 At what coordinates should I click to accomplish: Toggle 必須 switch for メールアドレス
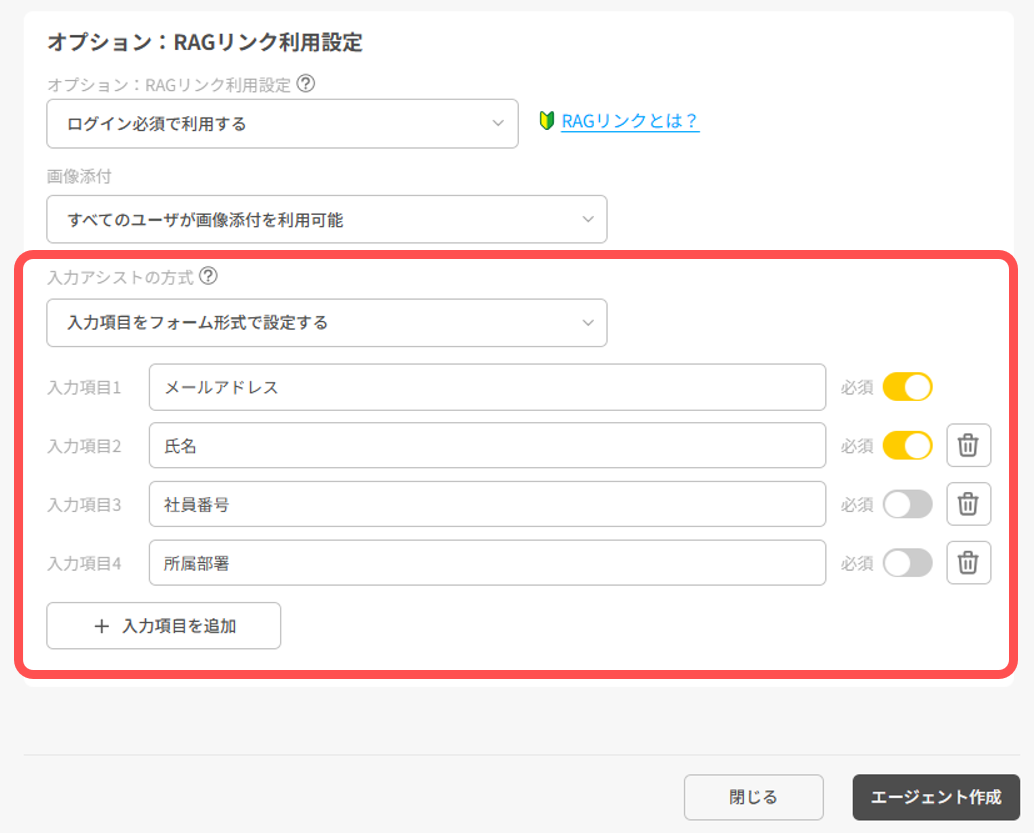pos(907,387)
